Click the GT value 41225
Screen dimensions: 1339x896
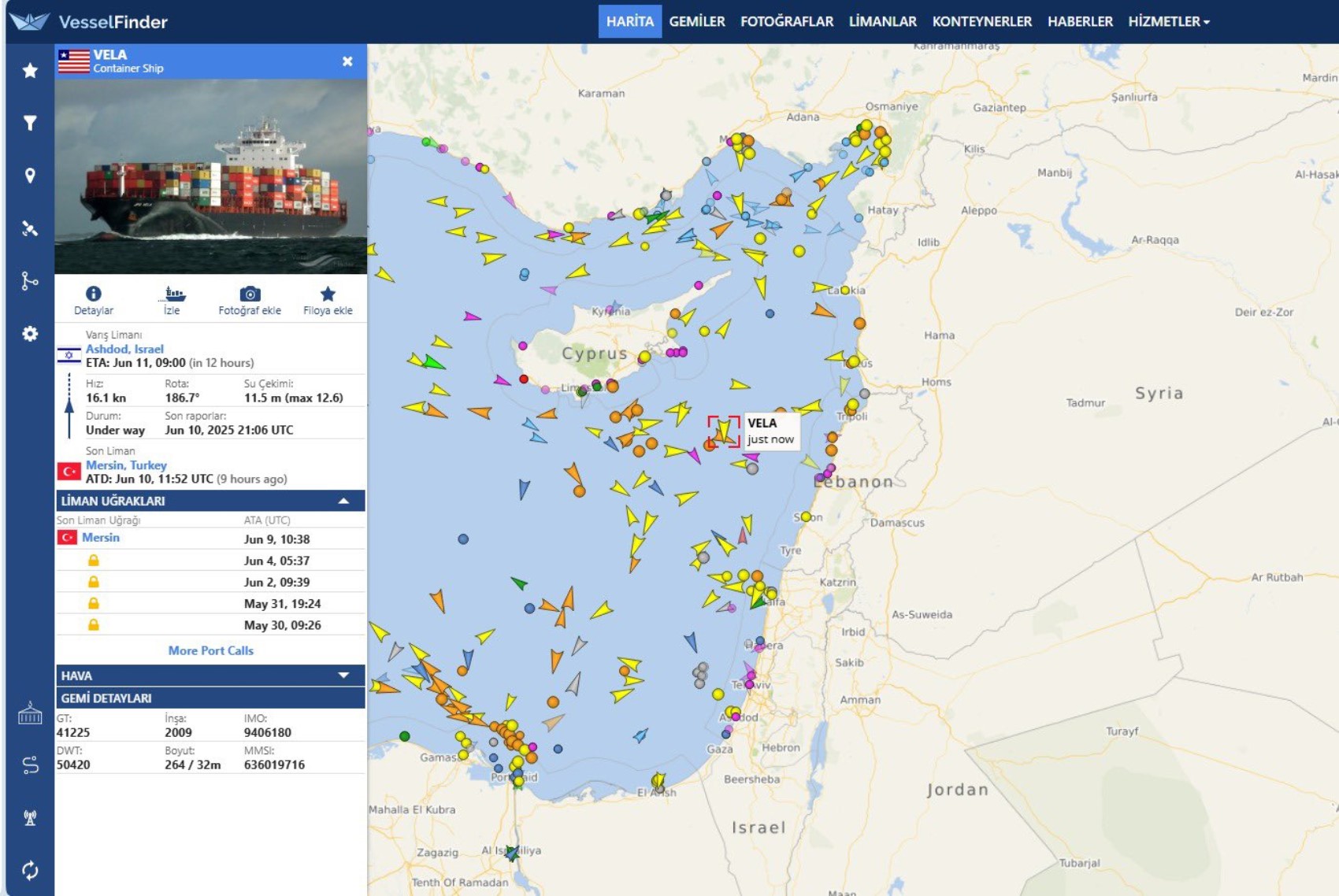click(72, 733)
